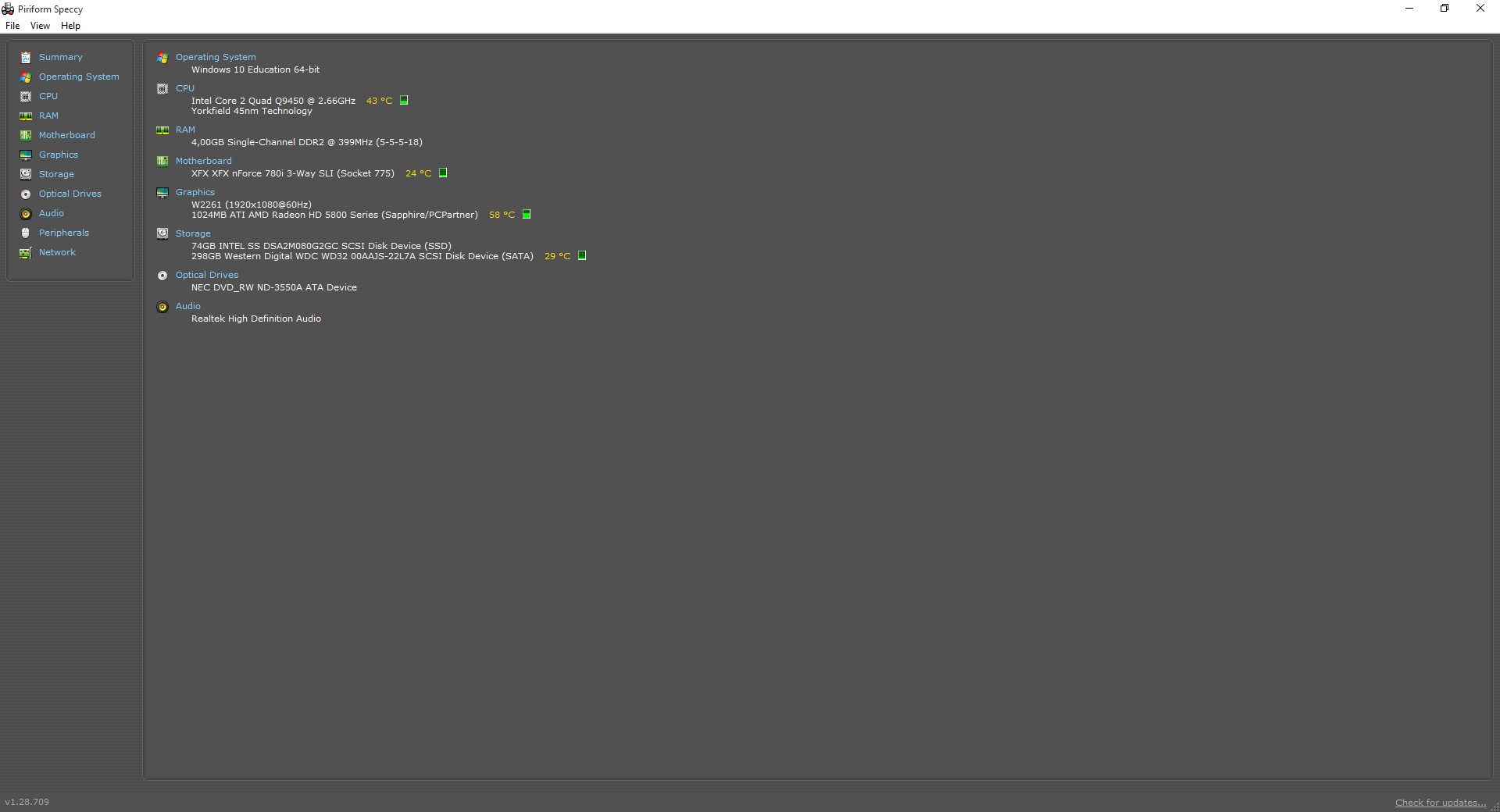
Task: Select Motherboard in the sidebar list
Action: click(67, 135)
